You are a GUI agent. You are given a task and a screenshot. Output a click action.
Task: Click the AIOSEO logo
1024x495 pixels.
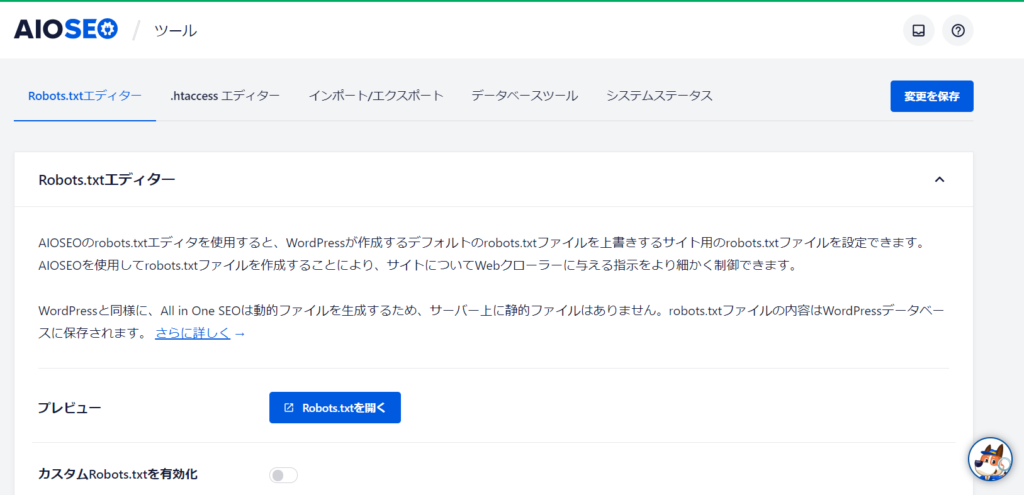66,30
